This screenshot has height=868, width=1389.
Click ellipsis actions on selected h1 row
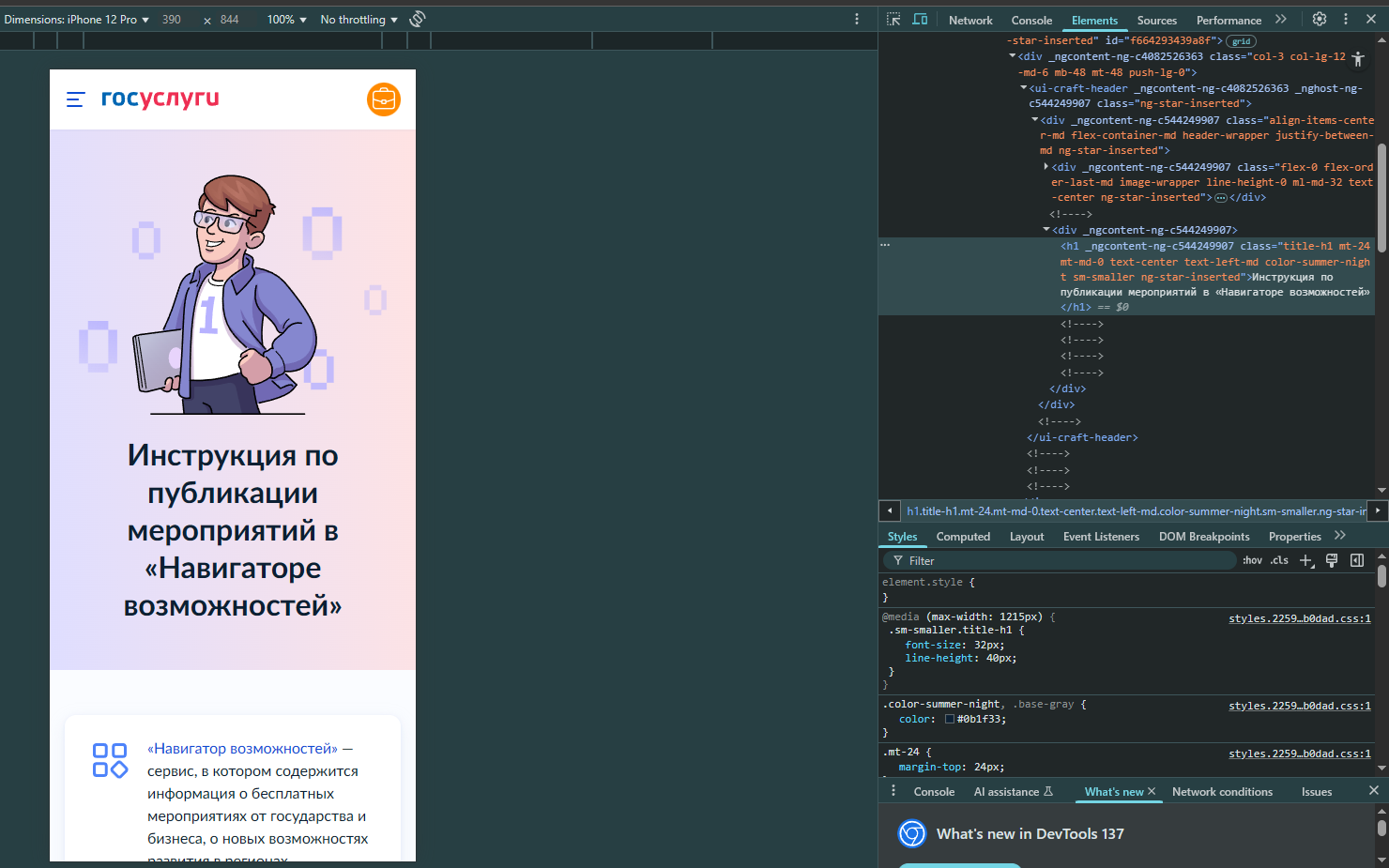pyautogui.click(x=884, y=245)
